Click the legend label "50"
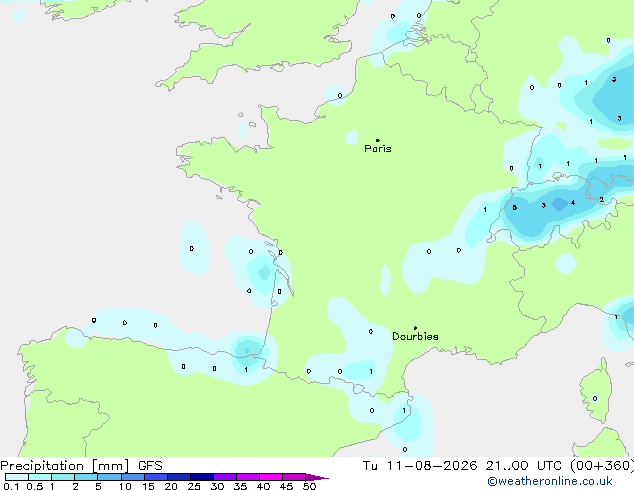 [x=309, y=486]
